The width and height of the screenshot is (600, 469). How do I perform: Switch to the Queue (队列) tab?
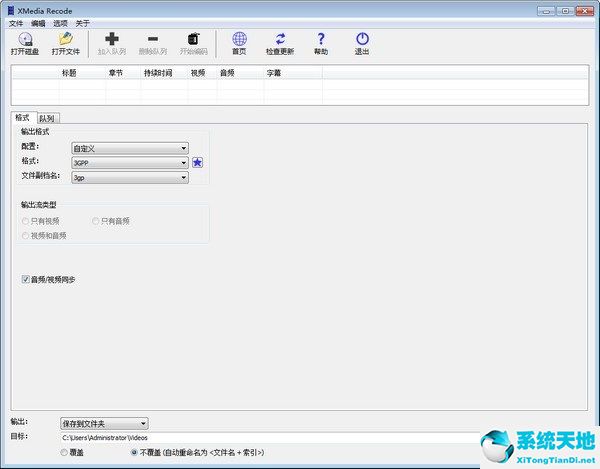coord(48,119)
